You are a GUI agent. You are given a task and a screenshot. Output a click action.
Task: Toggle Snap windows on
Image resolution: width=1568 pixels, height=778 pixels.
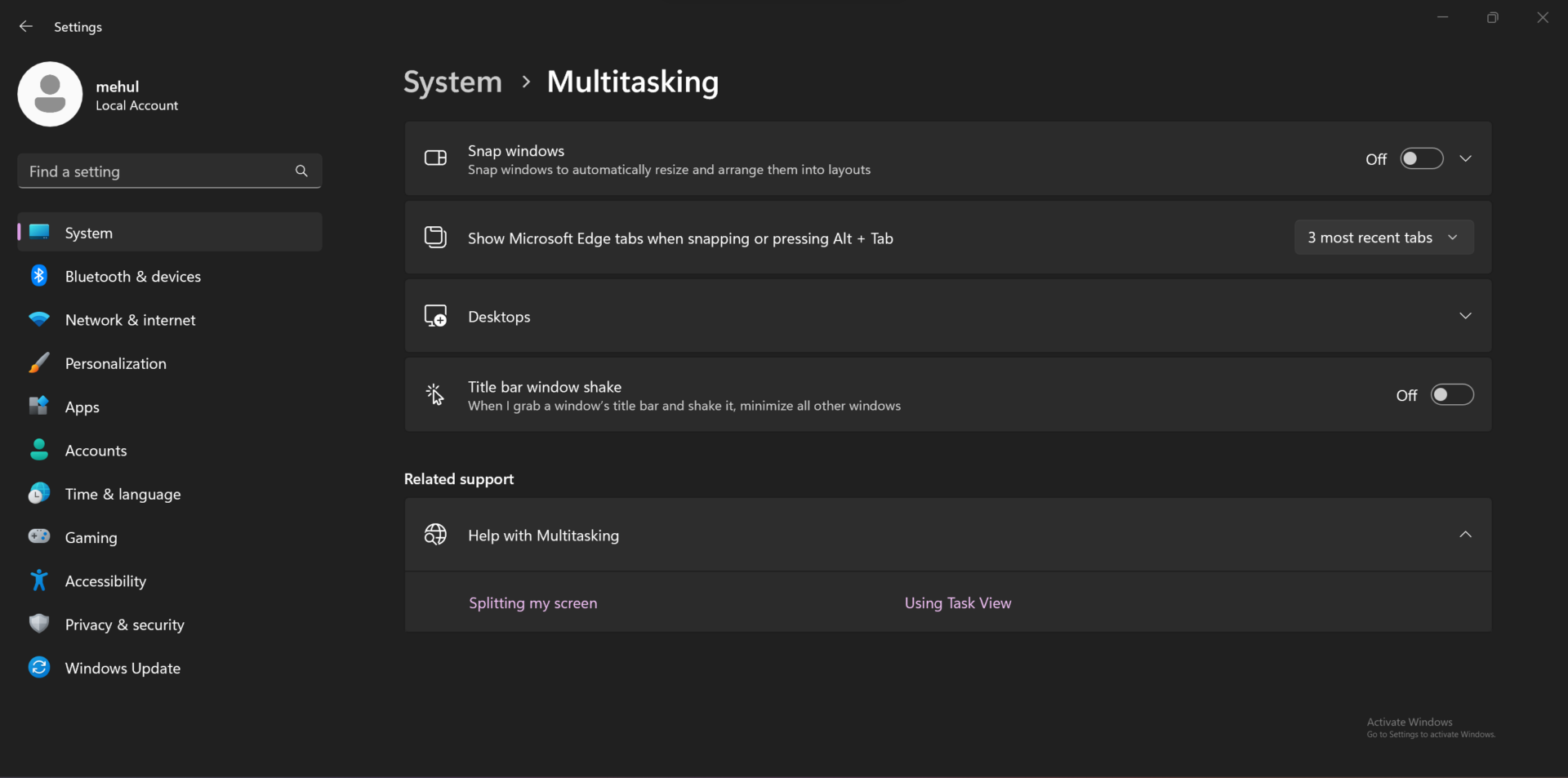point(1422,158)
